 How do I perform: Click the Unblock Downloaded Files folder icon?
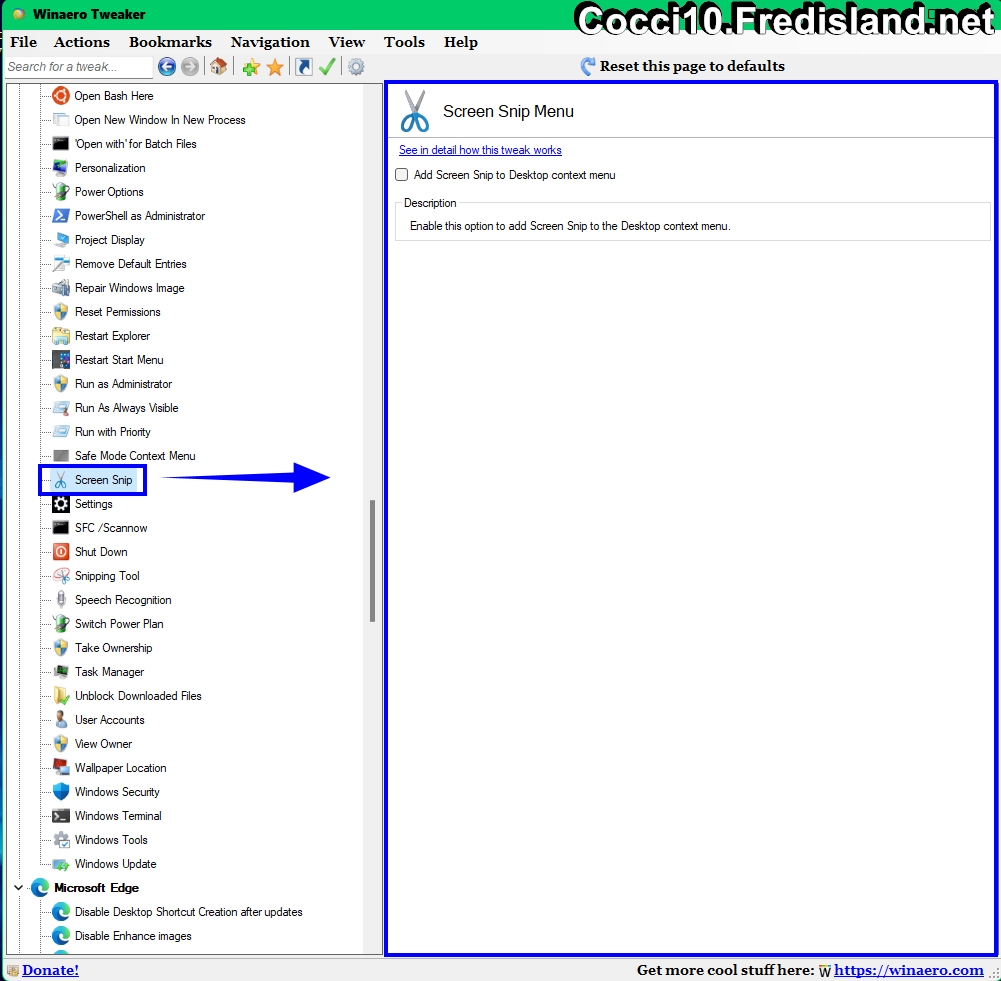[x=61, y=696]
